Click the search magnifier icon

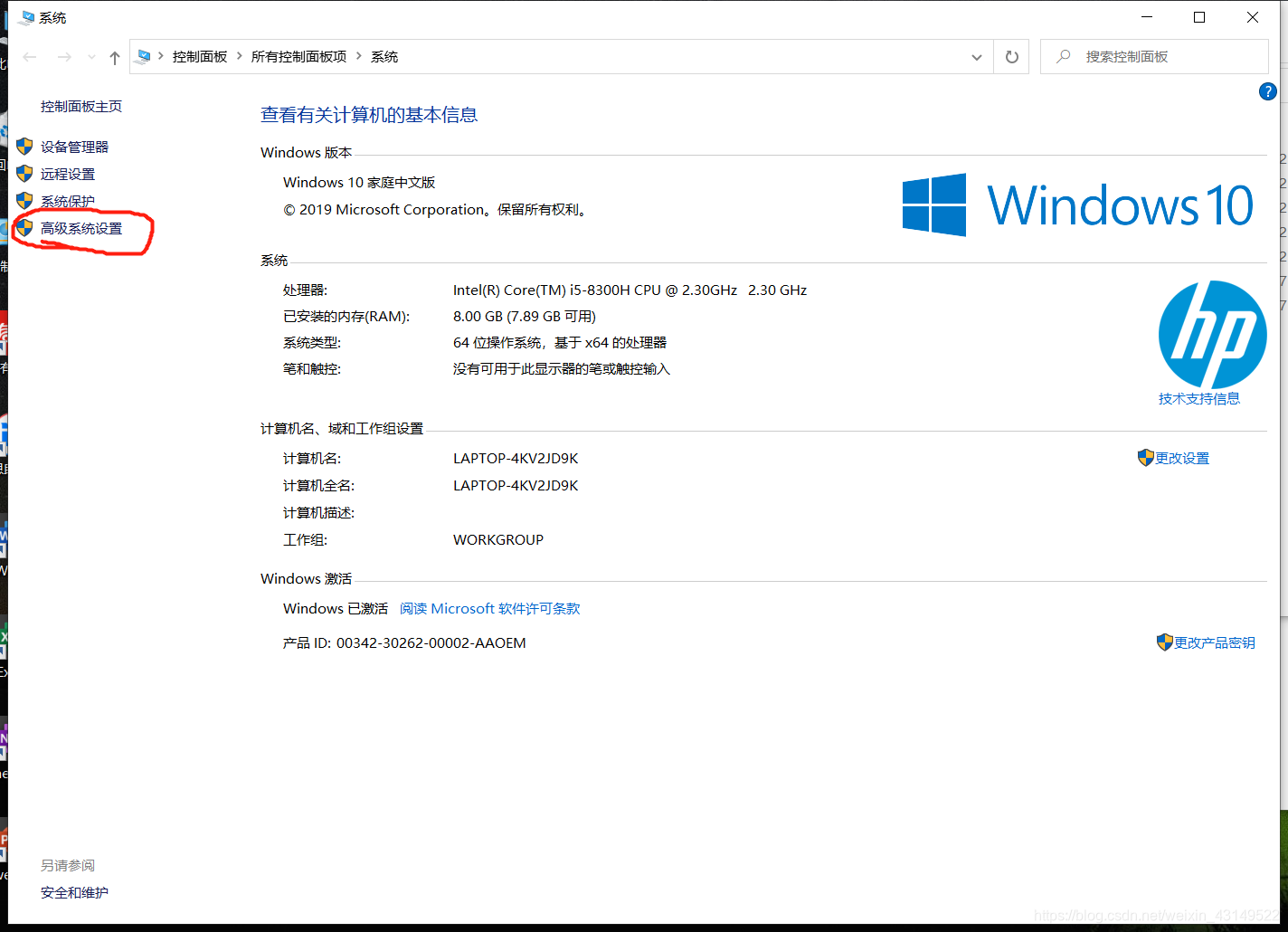1064,56
